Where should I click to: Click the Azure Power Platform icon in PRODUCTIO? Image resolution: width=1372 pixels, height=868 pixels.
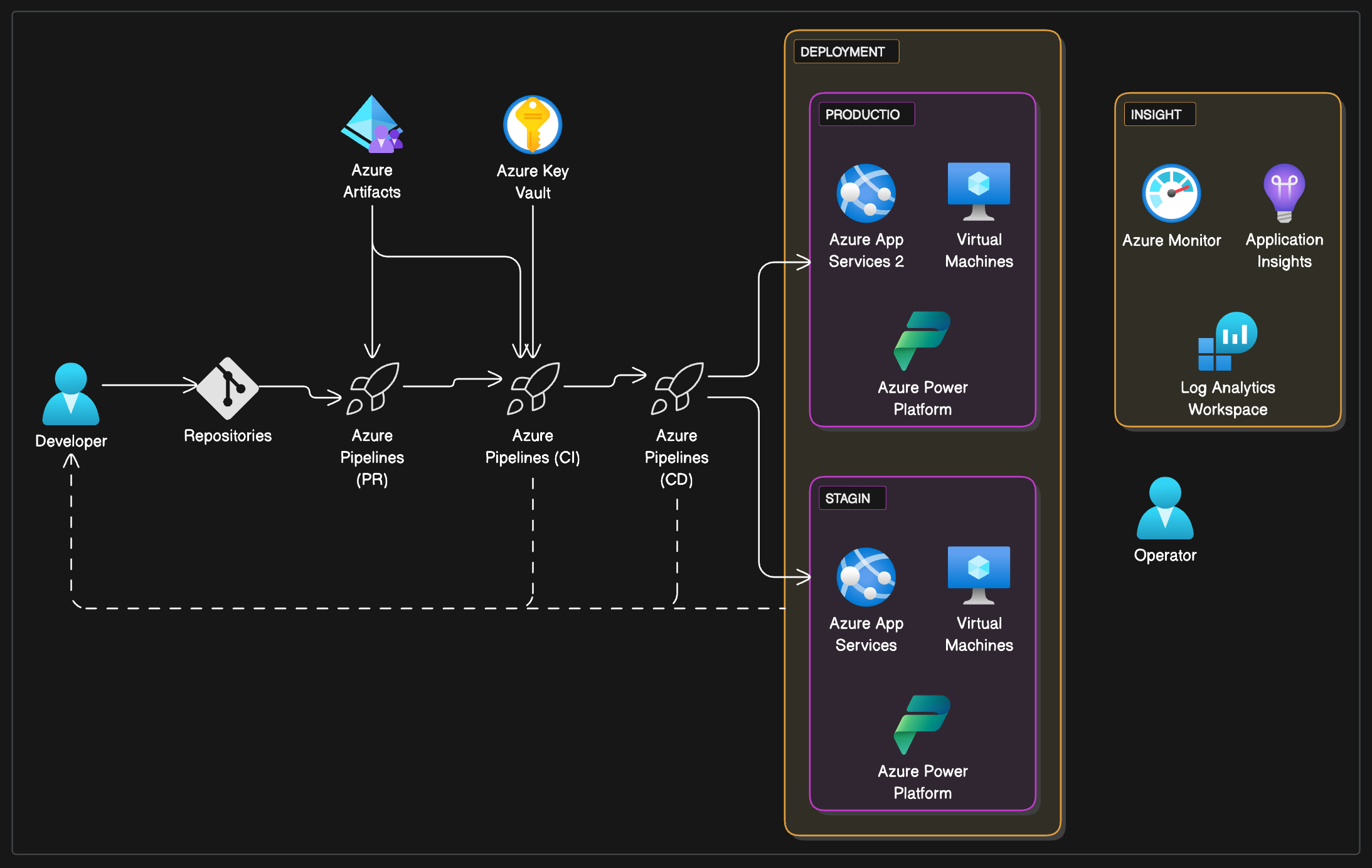pyautogui.click(x=922, y=342)
